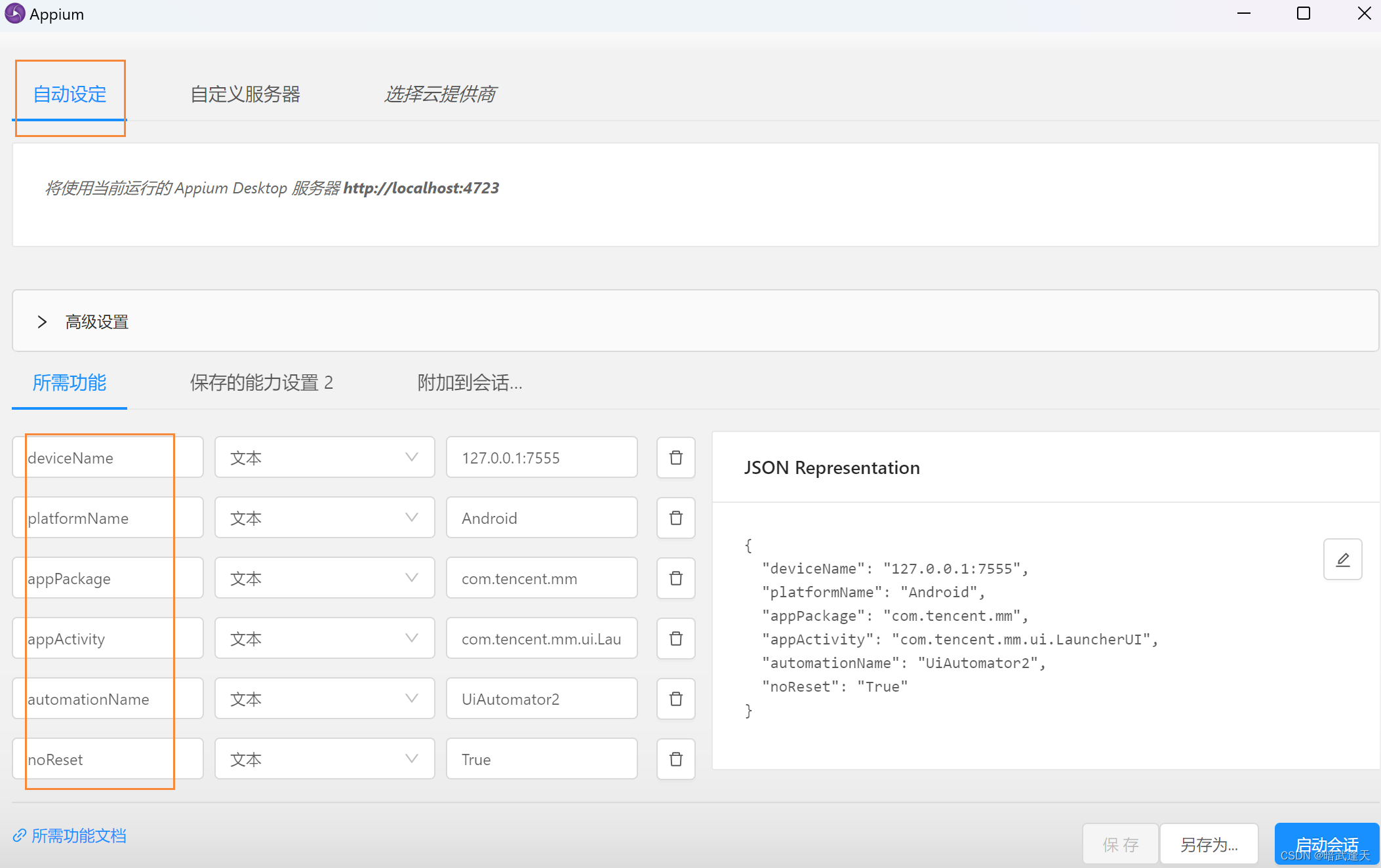Screen dimensions: 1381x868
Task: Open type dropdown for noReset
Action: pyautogui.click(x=325, y=759)
